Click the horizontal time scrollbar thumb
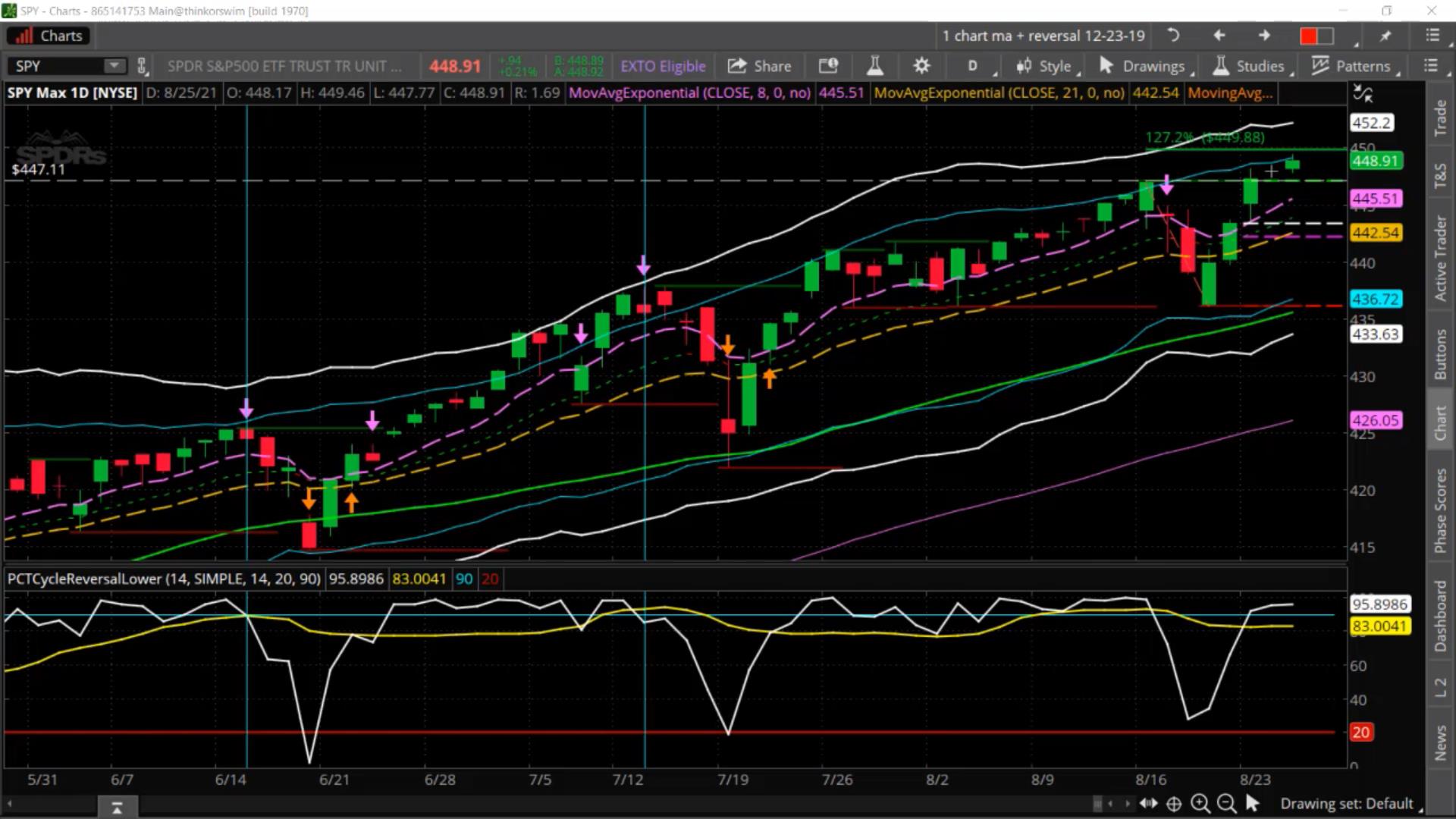This screenshot has width=1456, height=819. point(1097,803)
